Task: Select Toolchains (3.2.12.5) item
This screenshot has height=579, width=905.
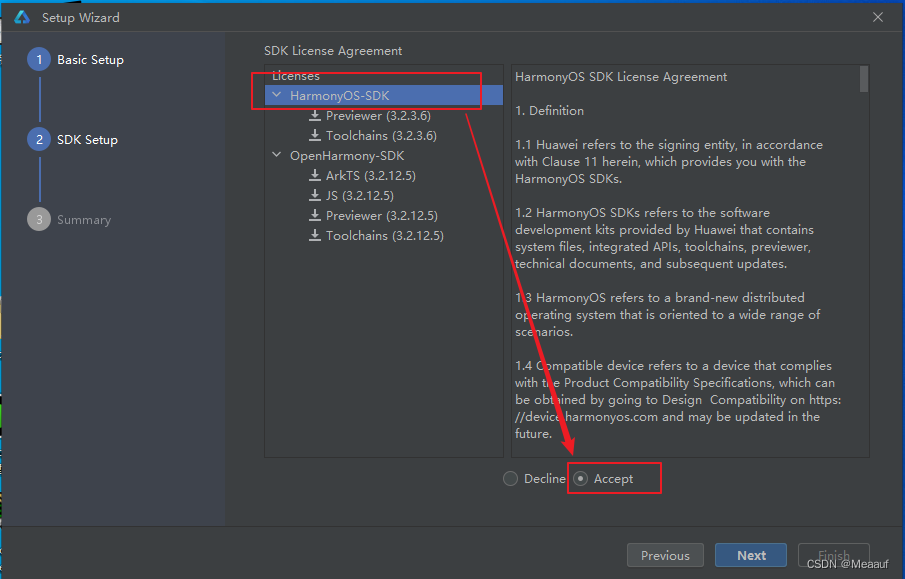Action: pos(384,236)
